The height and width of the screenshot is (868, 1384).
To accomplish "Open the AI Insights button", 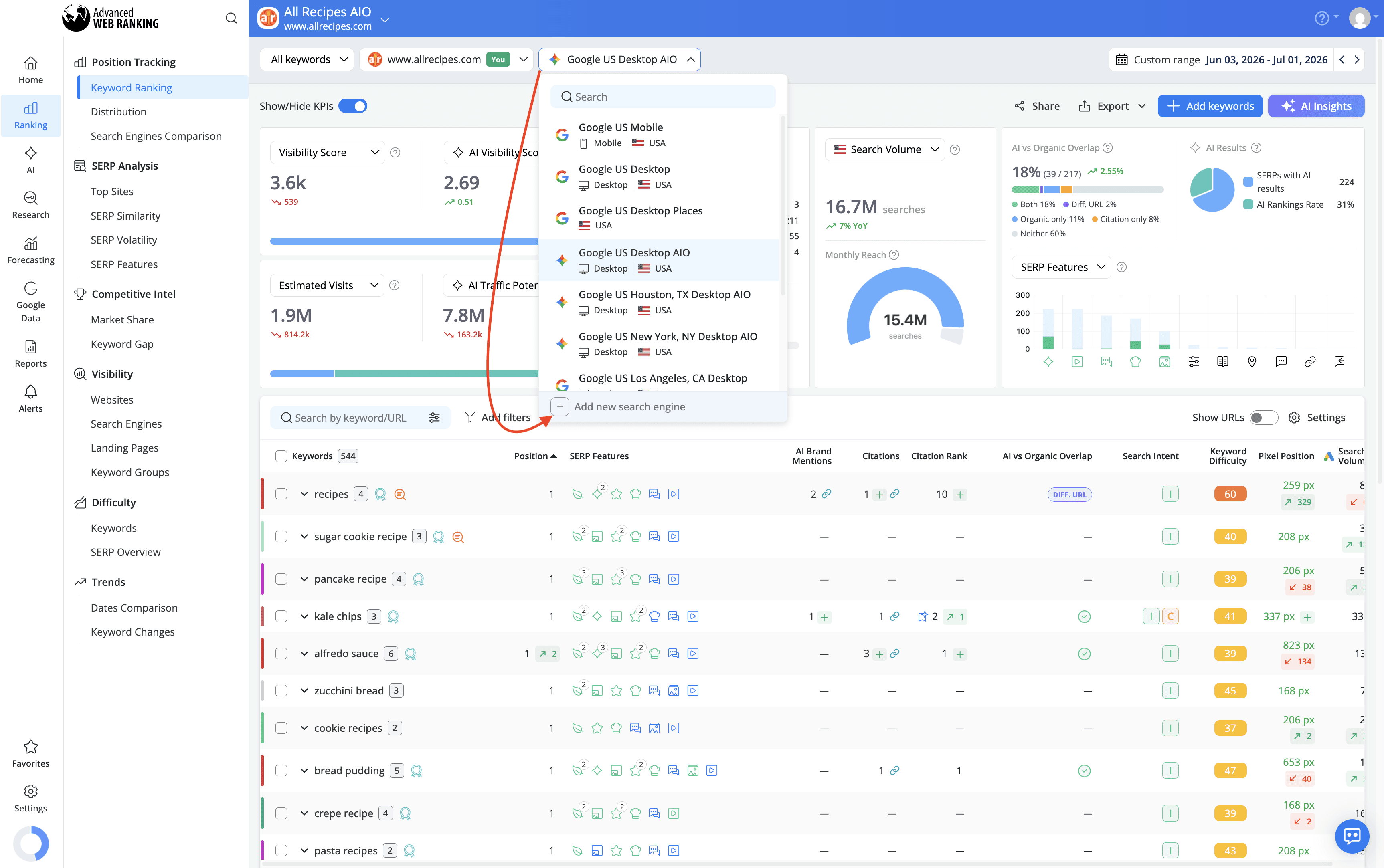I will tap(1316, 106).
